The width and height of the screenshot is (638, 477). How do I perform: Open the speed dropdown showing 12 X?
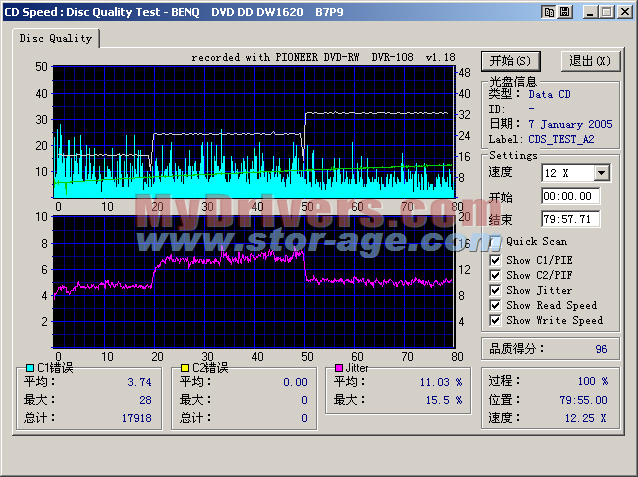tap(601, 173)
